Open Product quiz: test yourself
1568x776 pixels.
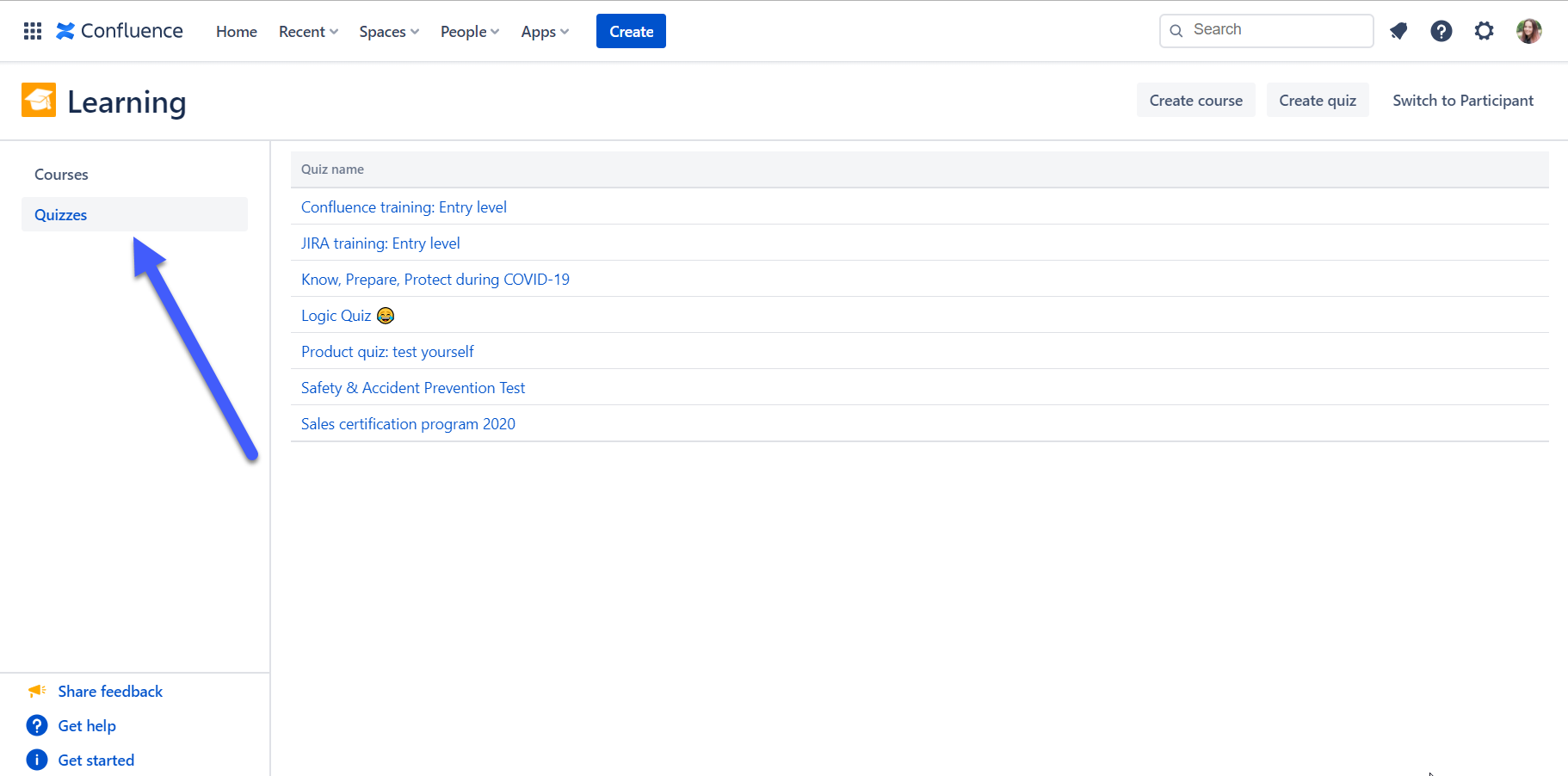(x=387, y=352)
